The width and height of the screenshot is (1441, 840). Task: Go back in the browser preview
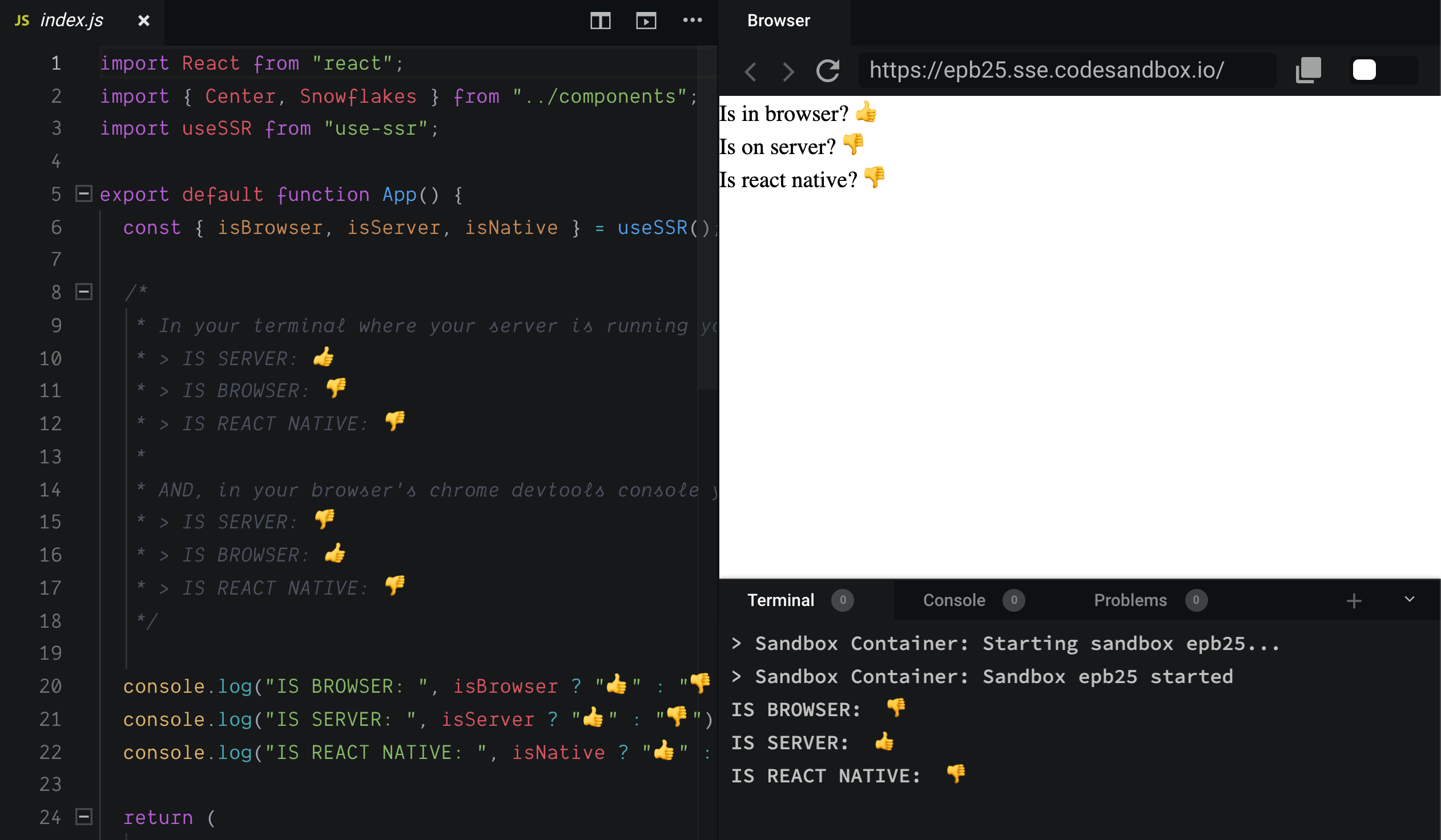coord(751,71)
